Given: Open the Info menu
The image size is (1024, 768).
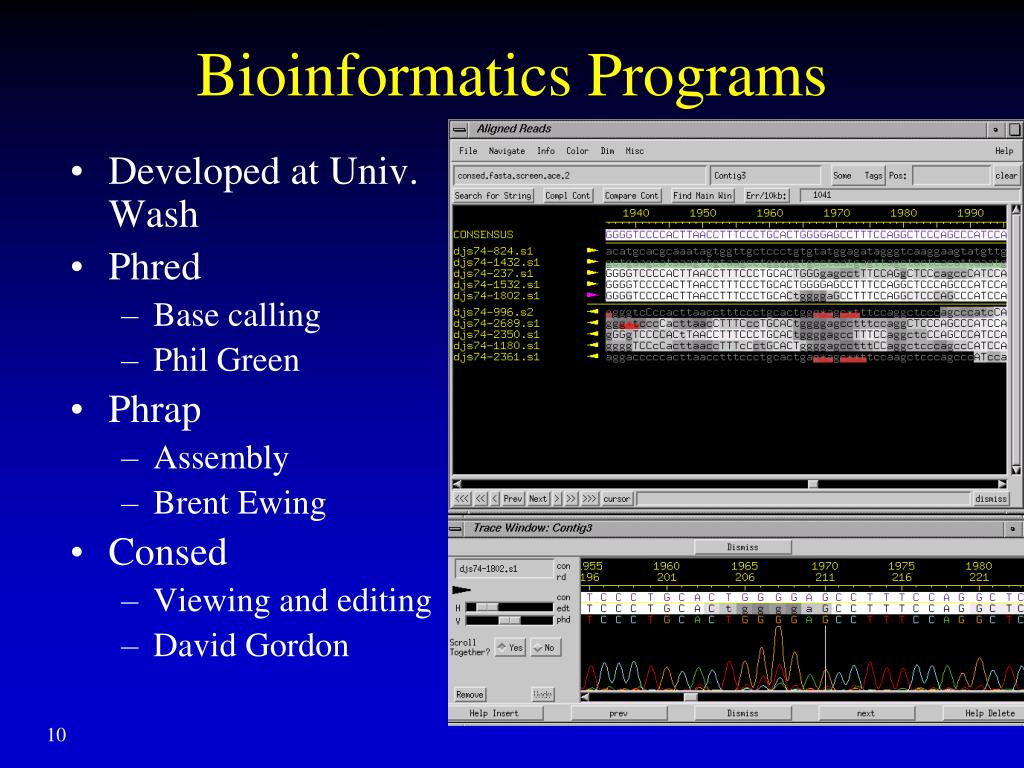Looking at the screenshot, I should (x=545, y=151).
